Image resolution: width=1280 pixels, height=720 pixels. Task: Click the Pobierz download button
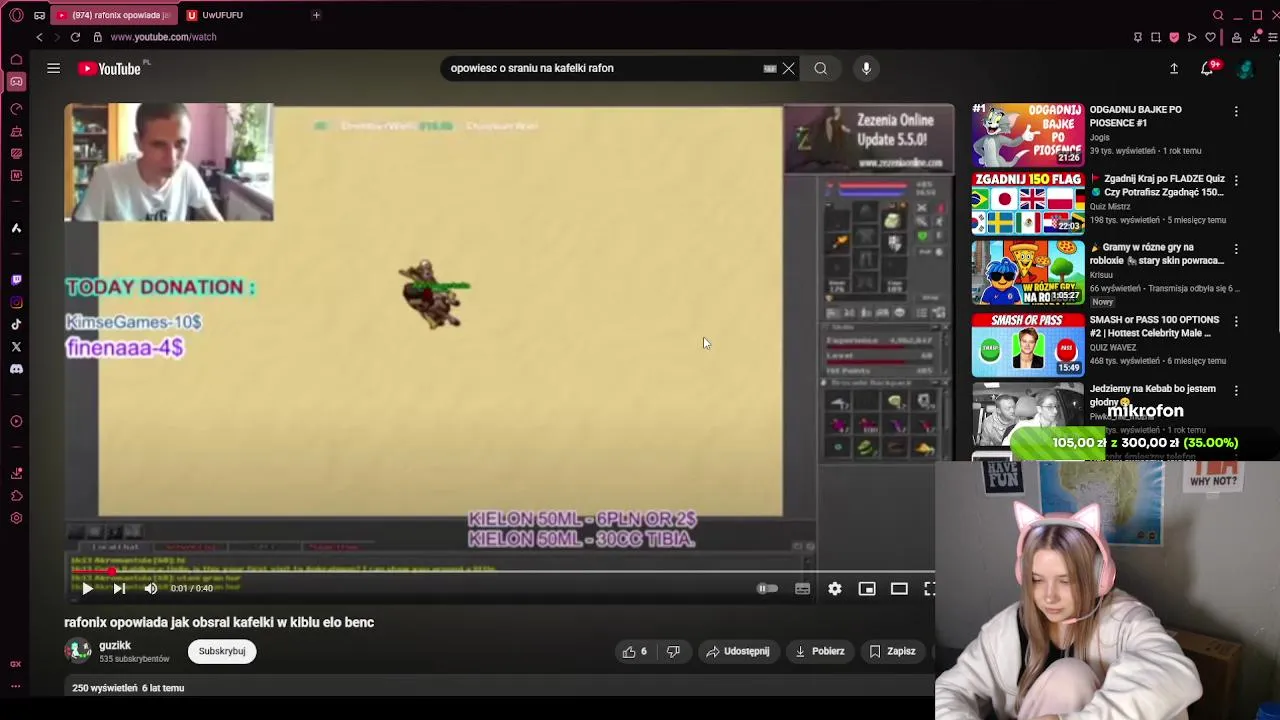point(820,651)
